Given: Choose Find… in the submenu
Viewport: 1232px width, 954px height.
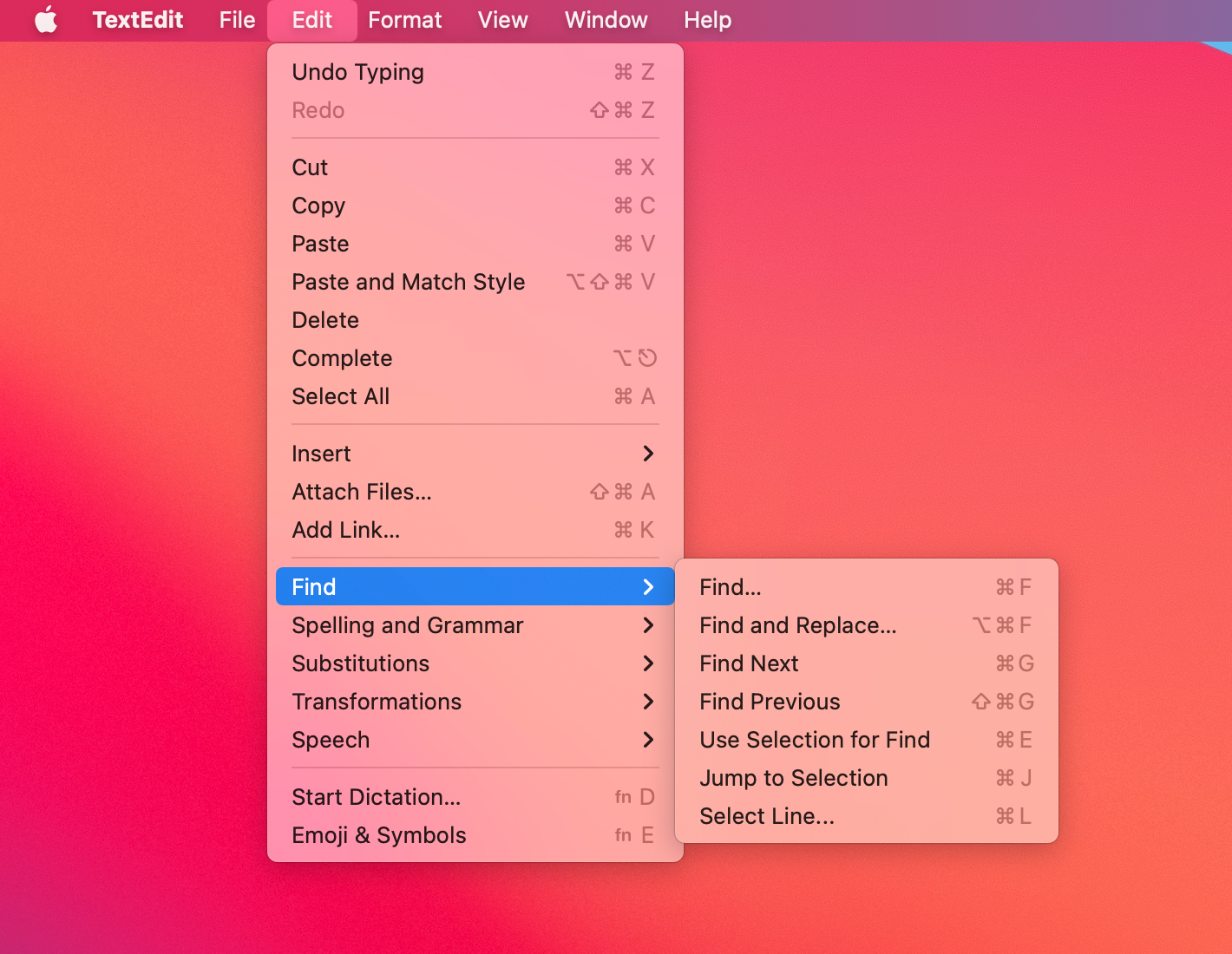Looking at the screenshot, I should (x=867, y=587).
